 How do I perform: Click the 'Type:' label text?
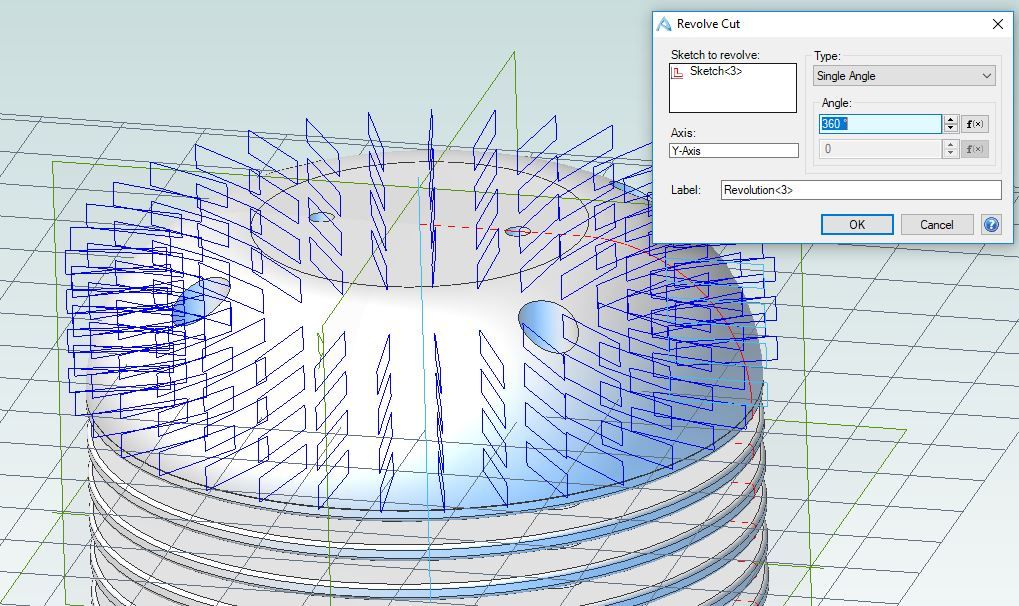pos(827,56)
